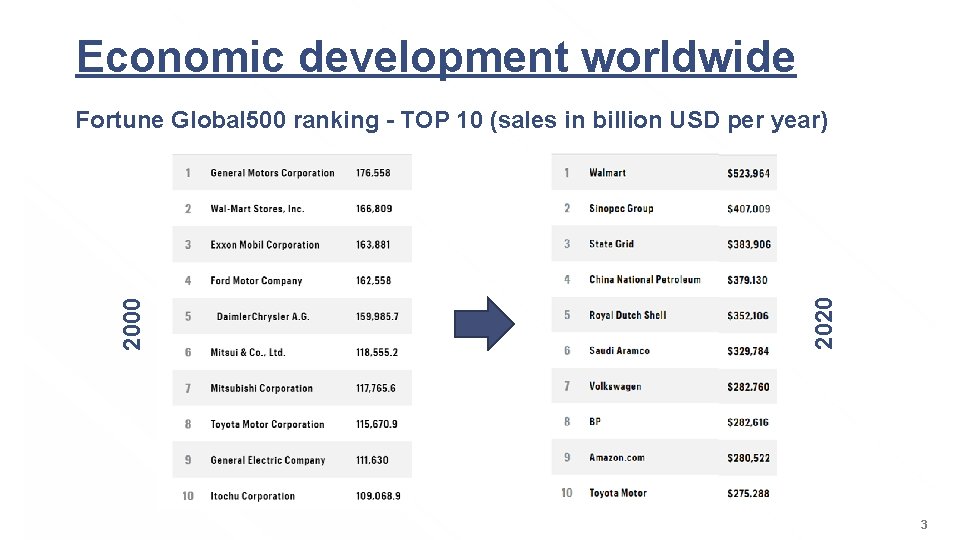Select 'Sinopec Group' entry

pyautogui.click(x=621, y=208)
